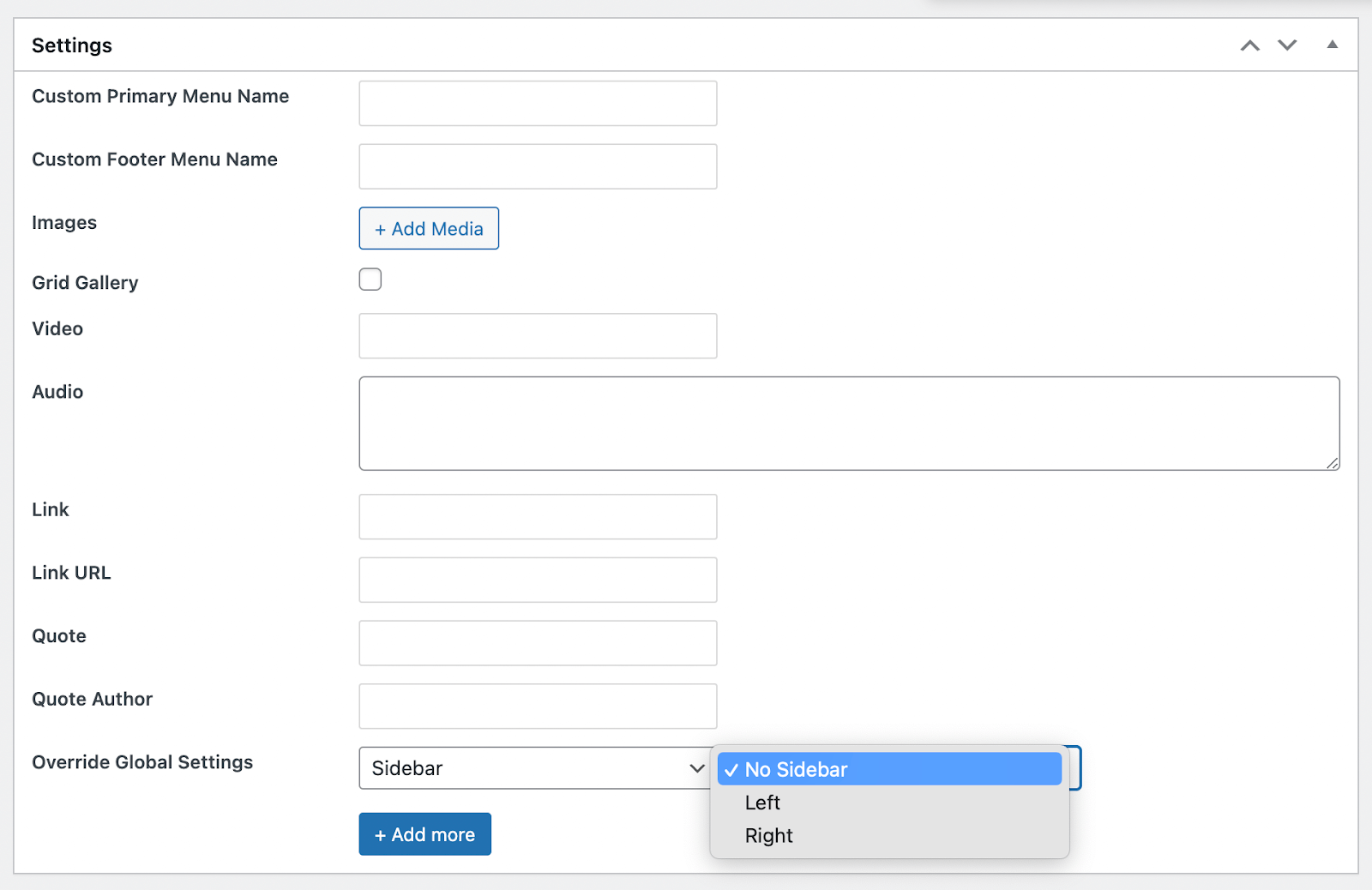Click the + Add more button
Screen dimensions: 1372x890
click(x=424, y=833)
